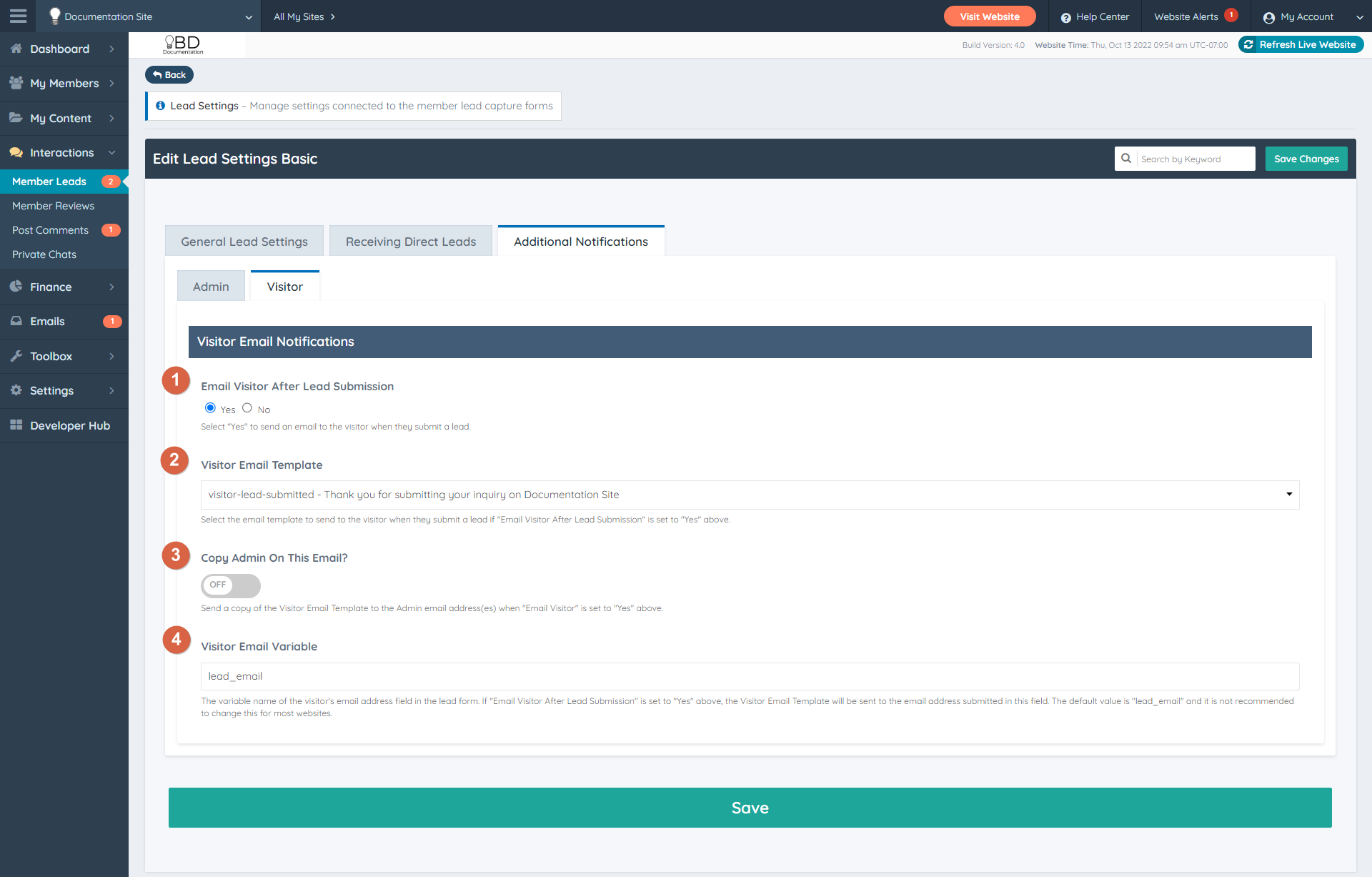Click the Developer Hub grid icon
Viewport: 1372px width, 877px height.
pyautogui.click(x=16, y=425)
